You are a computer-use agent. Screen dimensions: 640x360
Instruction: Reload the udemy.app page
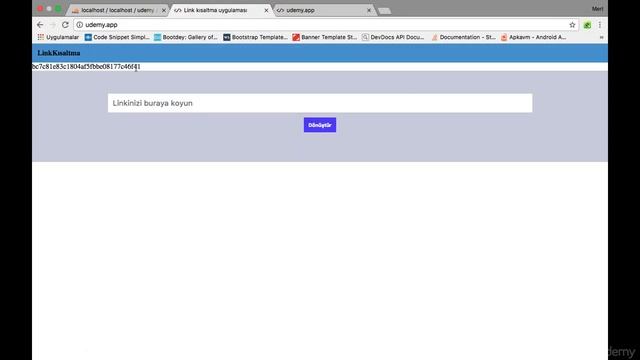click(x=65, y=25)
